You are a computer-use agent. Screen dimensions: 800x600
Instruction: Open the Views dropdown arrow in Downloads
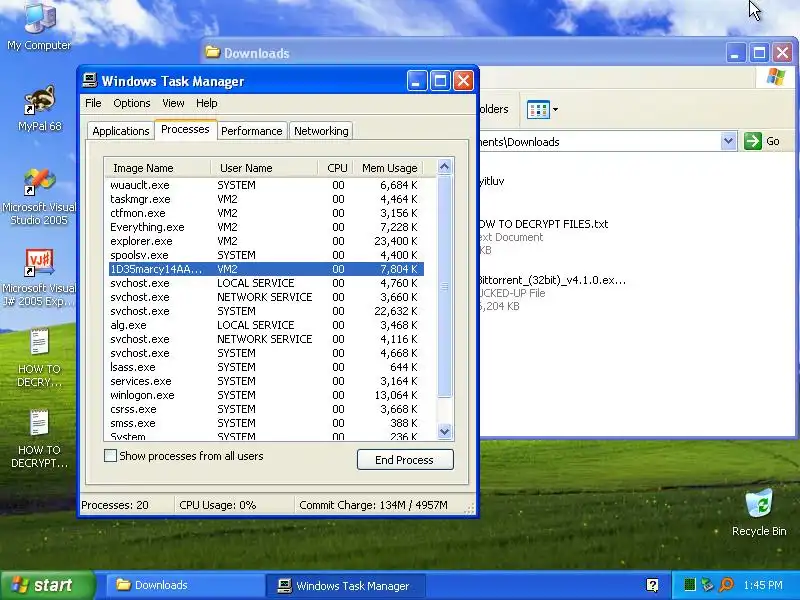point(555,109)
